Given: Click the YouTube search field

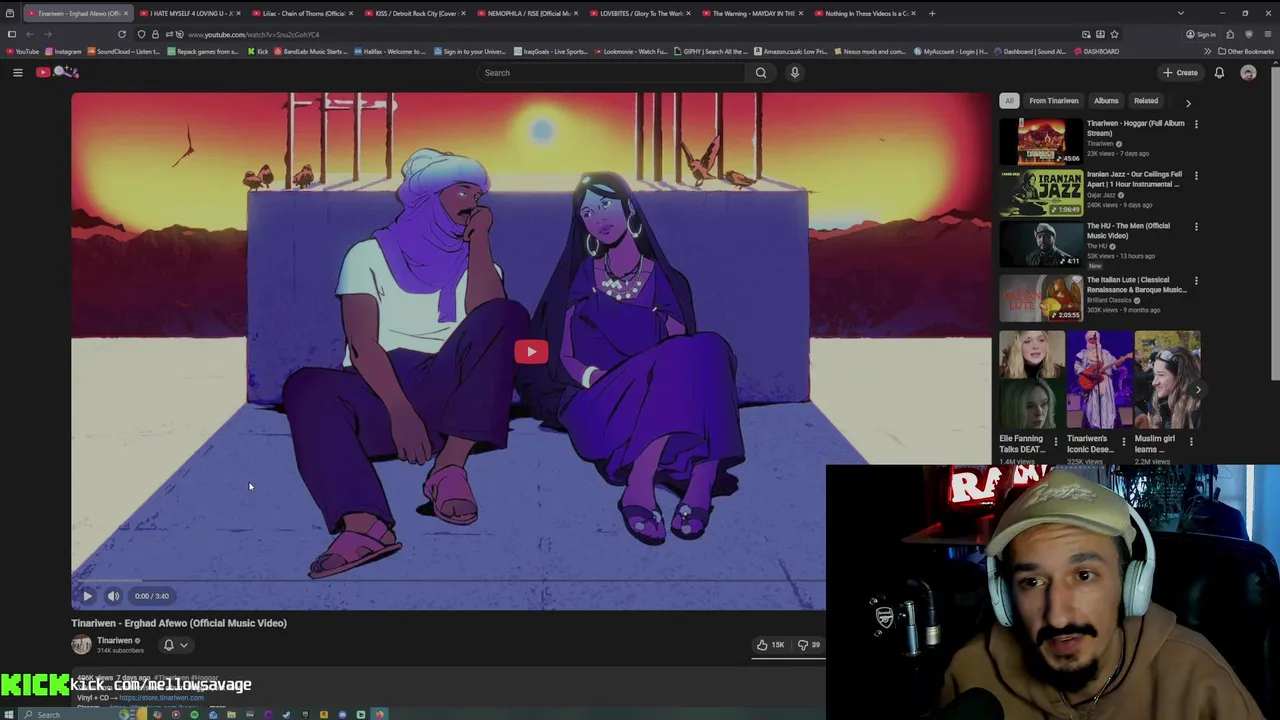Looking at the screenshot, I should point(610,72).
